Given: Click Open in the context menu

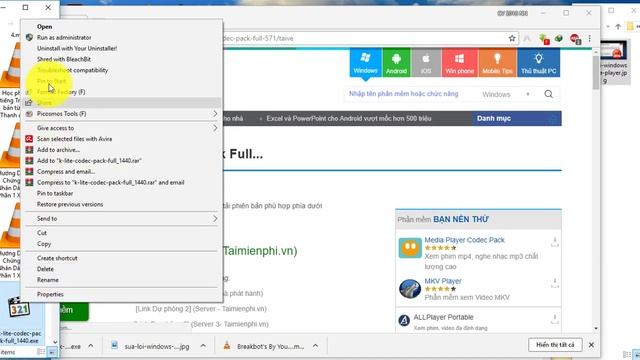Looking at the screenshot, I should [44, 27].
